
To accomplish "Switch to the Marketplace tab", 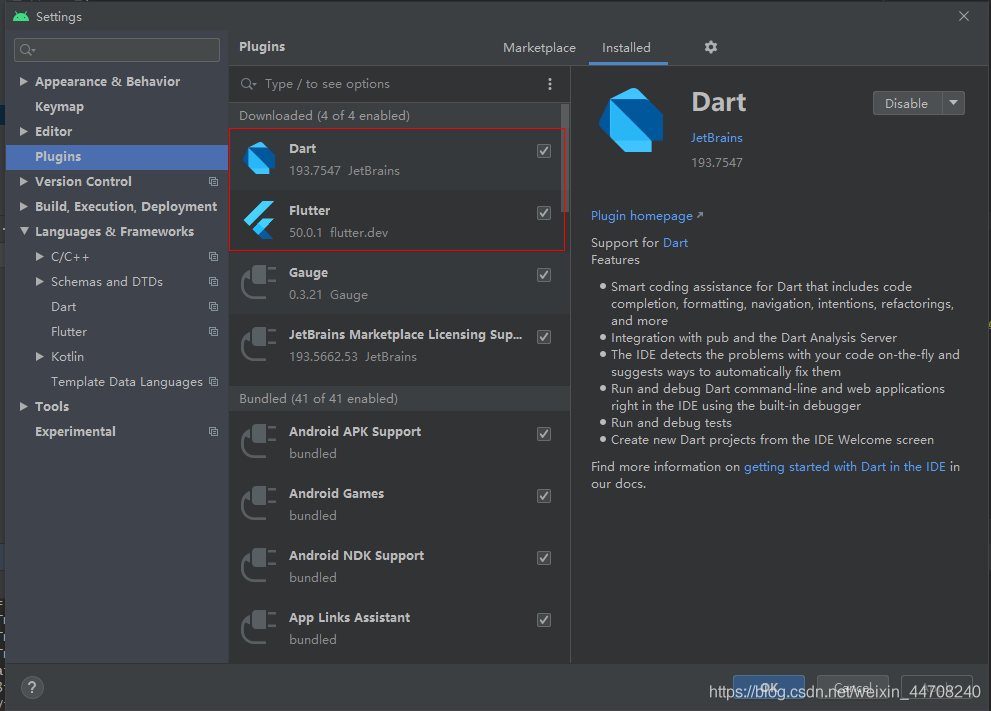I will coord(539,48).
